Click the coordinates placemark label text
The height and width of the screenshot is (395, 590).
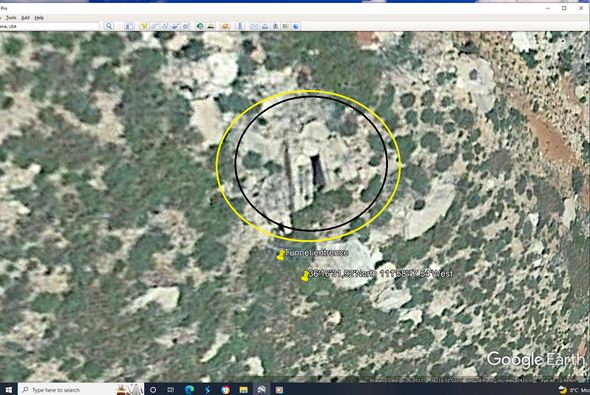[380, 274]
